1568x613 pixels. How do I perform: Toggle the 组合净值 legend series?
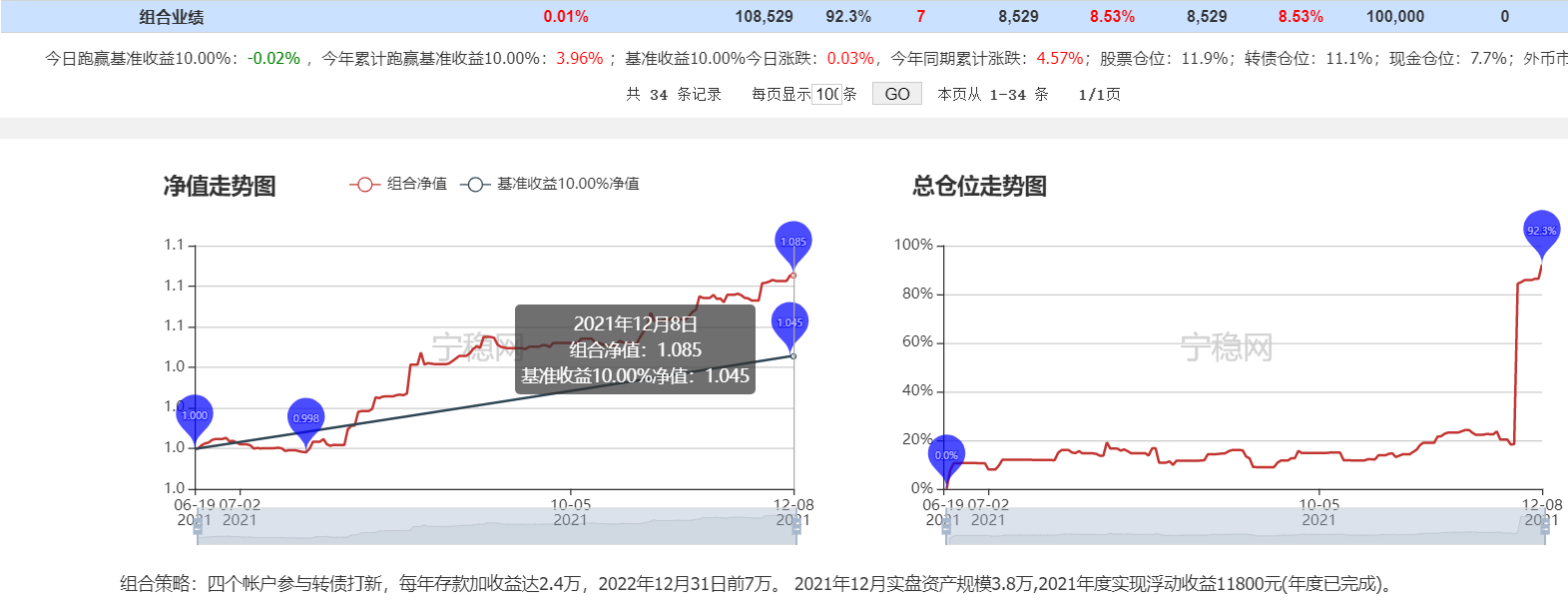click(398, 184)
